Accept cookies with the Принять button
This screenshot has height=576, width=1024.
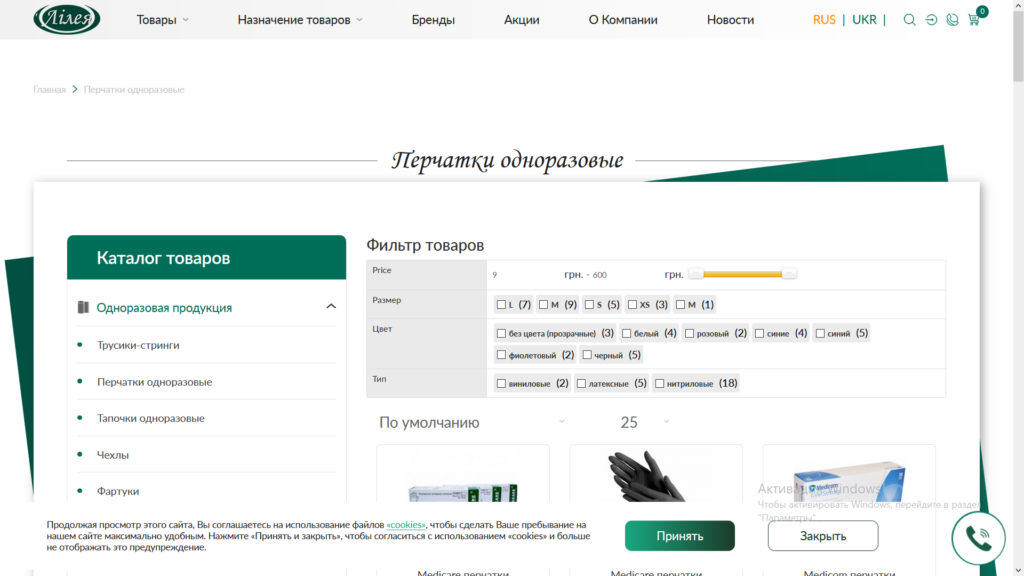[x=679, y=536]
